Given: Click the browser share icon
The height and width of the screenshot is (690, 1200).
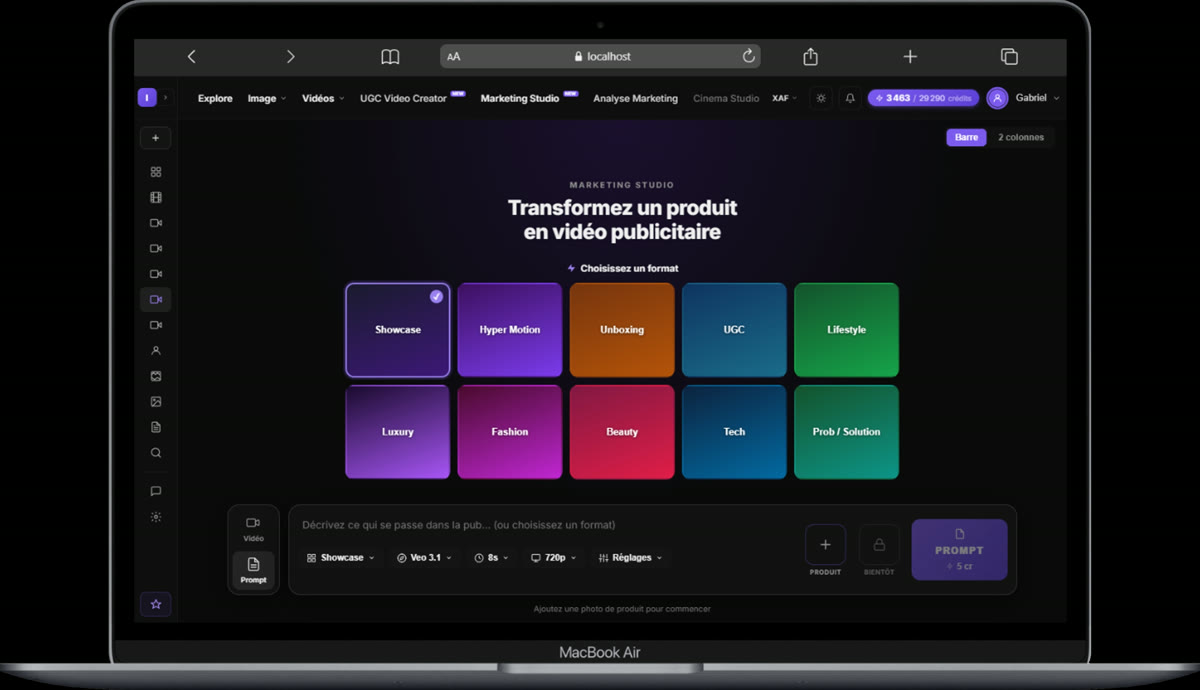Looking at the screenshot, I should click(x=810, y=56).
